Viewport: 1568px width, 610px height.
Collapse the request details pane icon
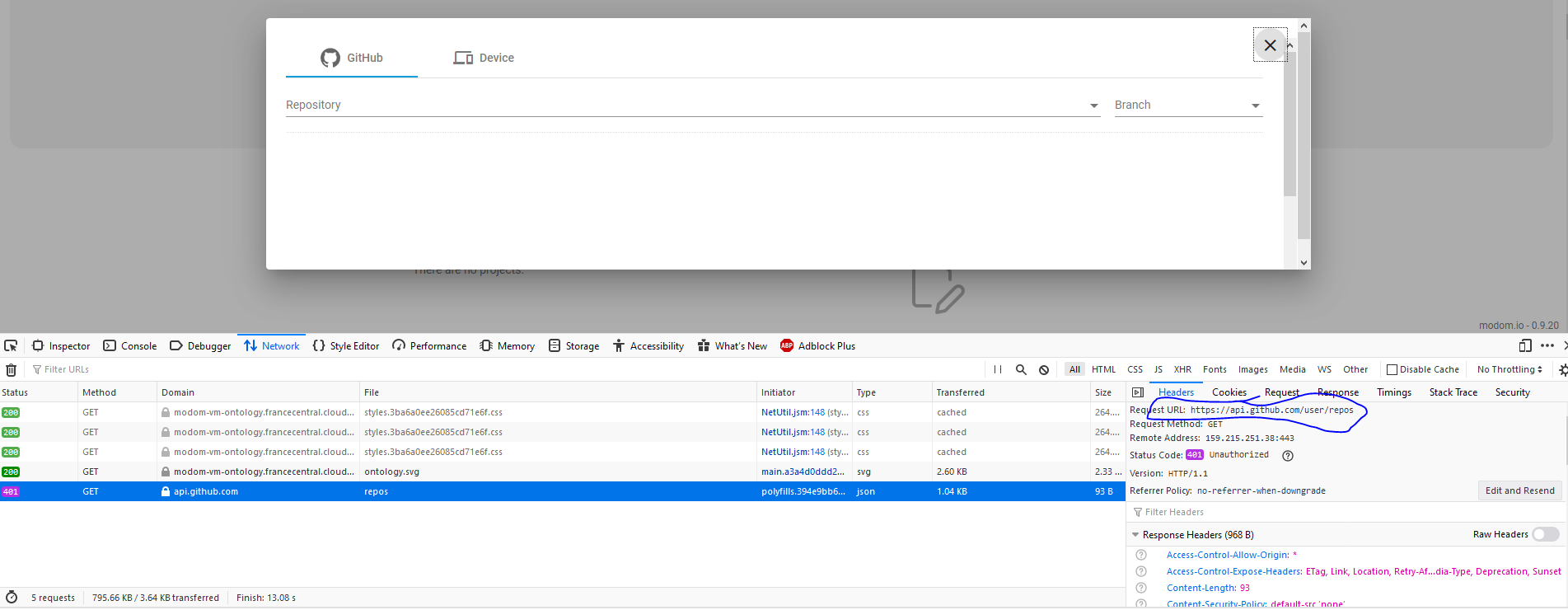(1138, 392)
